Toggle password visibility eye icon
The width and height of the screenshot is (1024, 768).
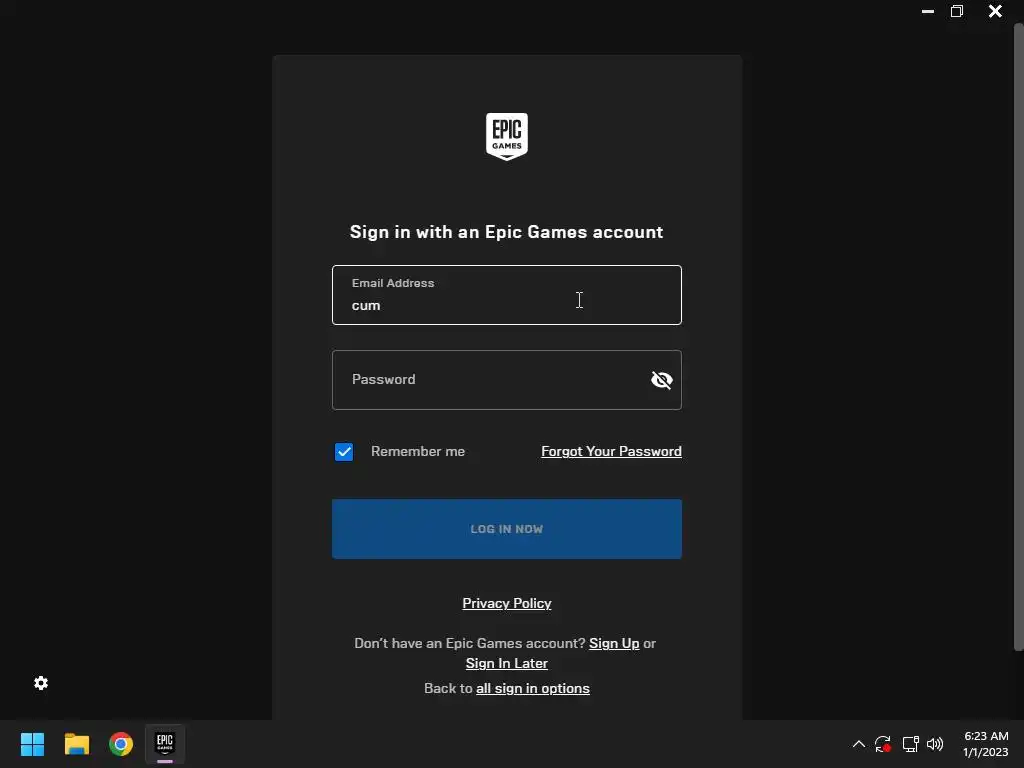click(662, 379)
